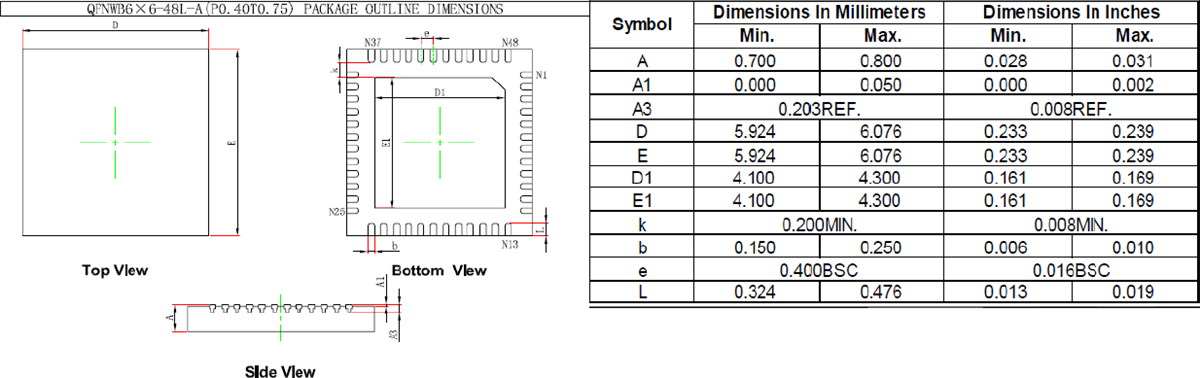Viewport: 1200px width, 378px height.
Task: Click the "0.203REF." cell
Action: pos(821,108)
